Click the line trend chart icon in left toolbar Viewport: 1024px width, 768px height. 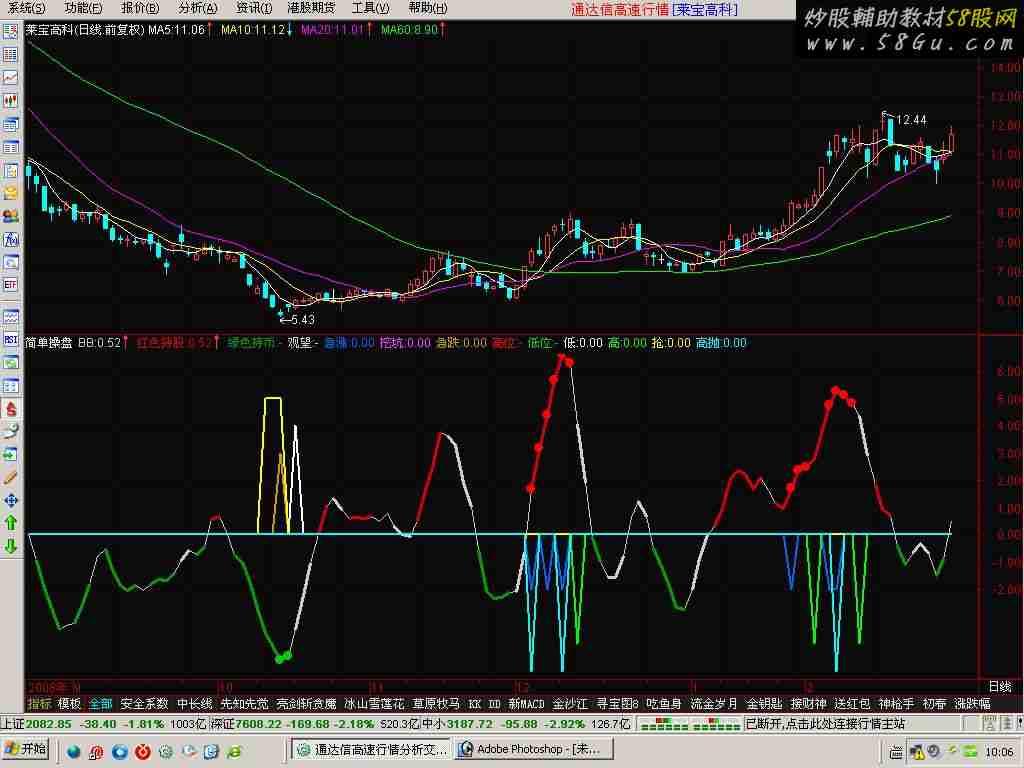[x=10, y=78]
